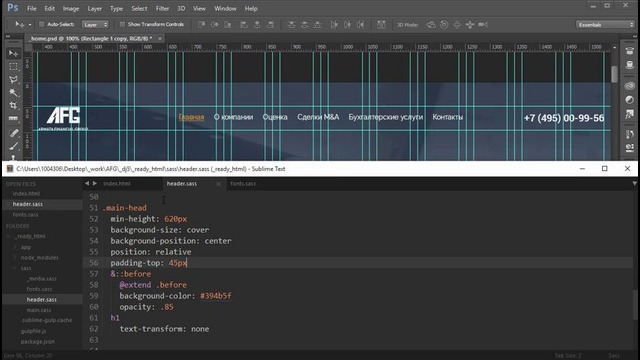The height and width of the screenshot is (360, 640).
Task: Open package.json in sidebar
Action: click(x=38, y=342)
